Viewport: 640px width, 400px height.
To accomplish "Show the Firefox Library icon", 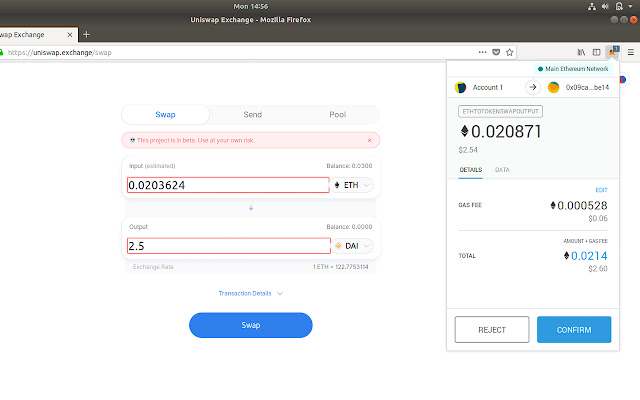I will (x=581, y=52).
